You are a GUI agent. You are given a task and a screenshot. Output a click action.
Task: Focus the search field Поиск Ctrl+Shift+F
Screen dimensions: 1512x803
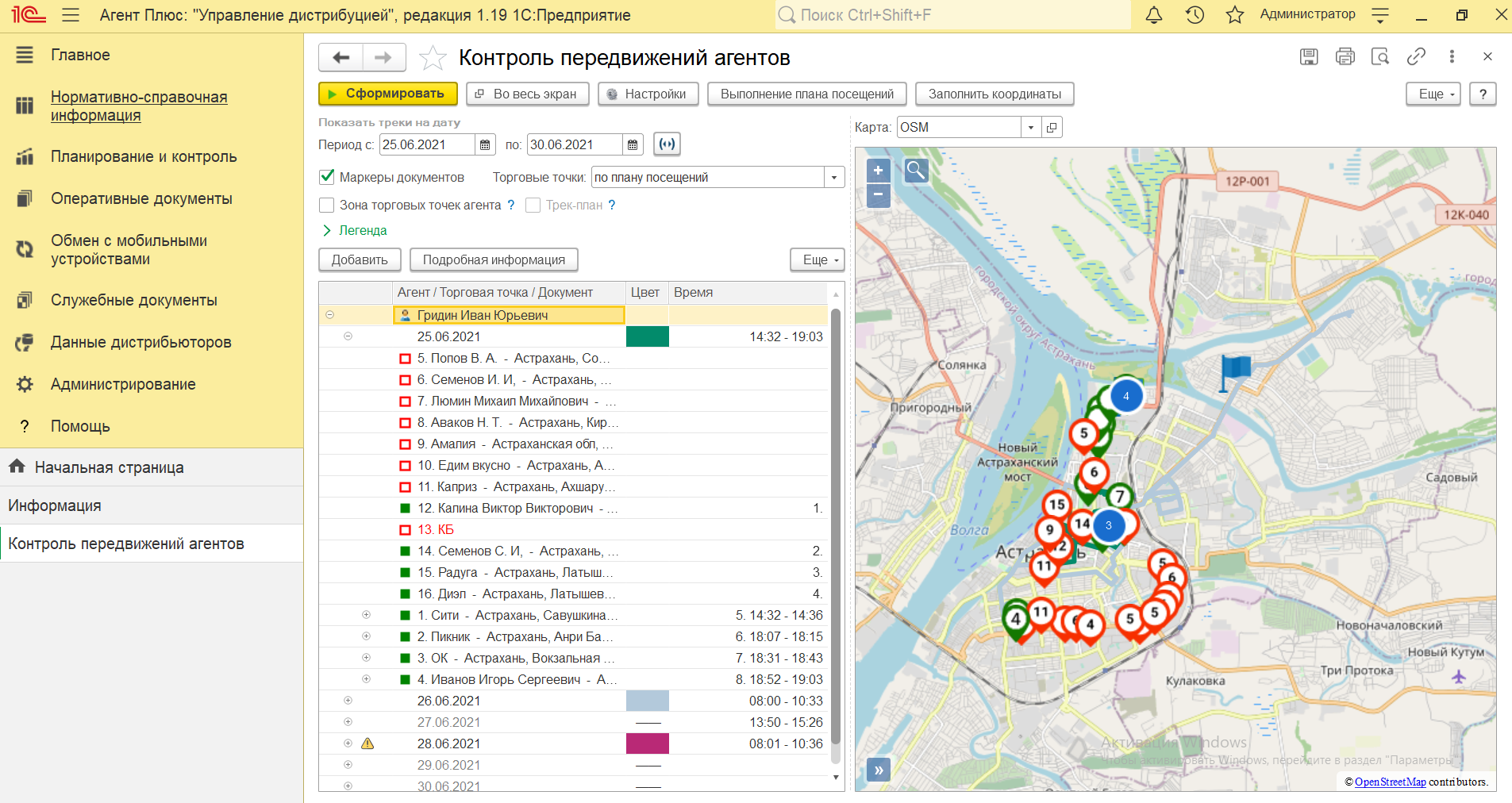pos(952,15)
